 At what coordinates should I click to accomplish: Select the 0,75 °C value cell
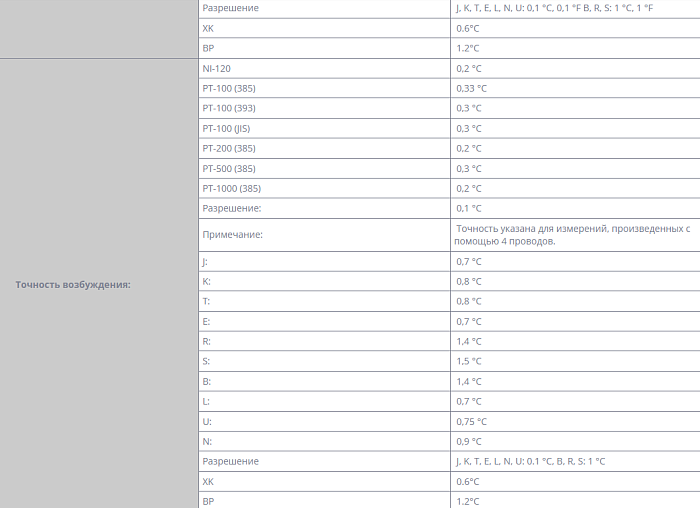pos(471,421)
